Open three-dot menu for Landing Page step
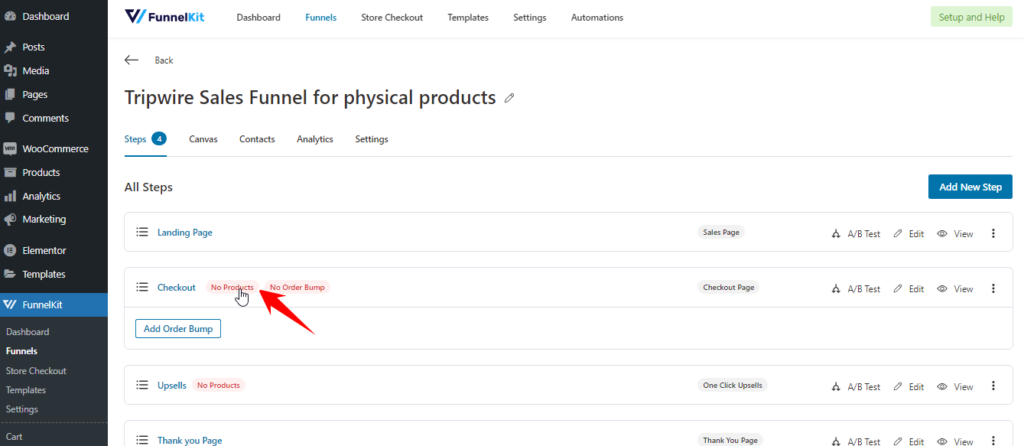Viewport: 1024px width, 446px height. pos(993,233)
